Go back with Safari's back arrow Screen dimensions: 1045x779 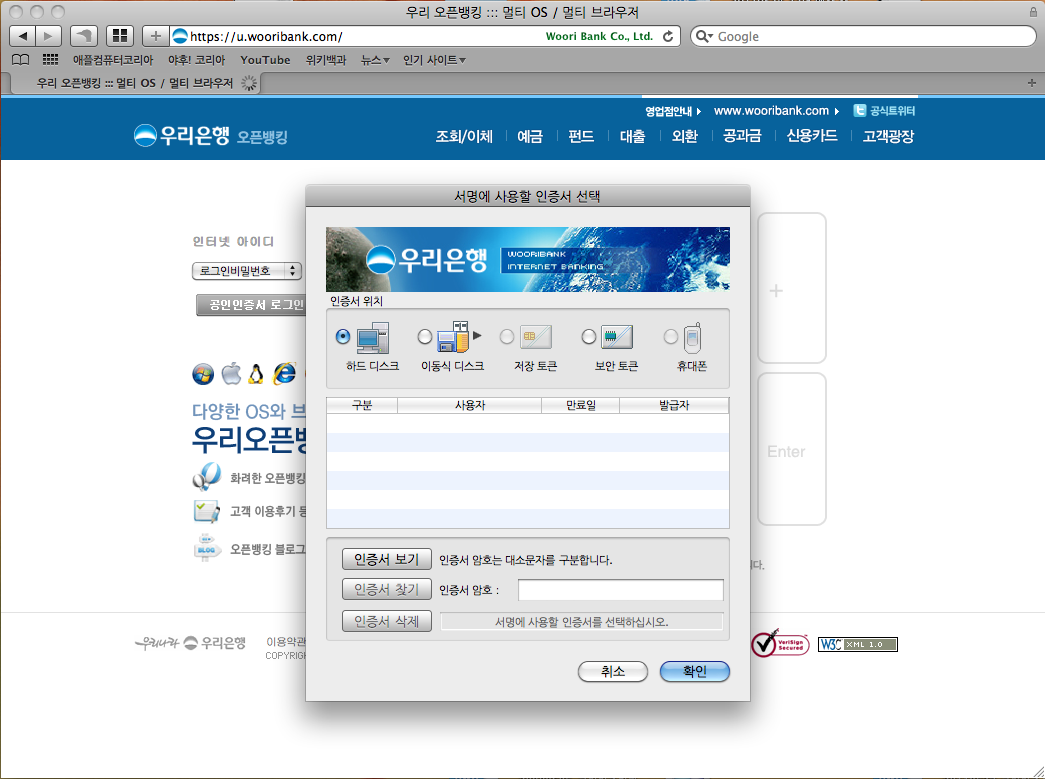click(23, 36)
